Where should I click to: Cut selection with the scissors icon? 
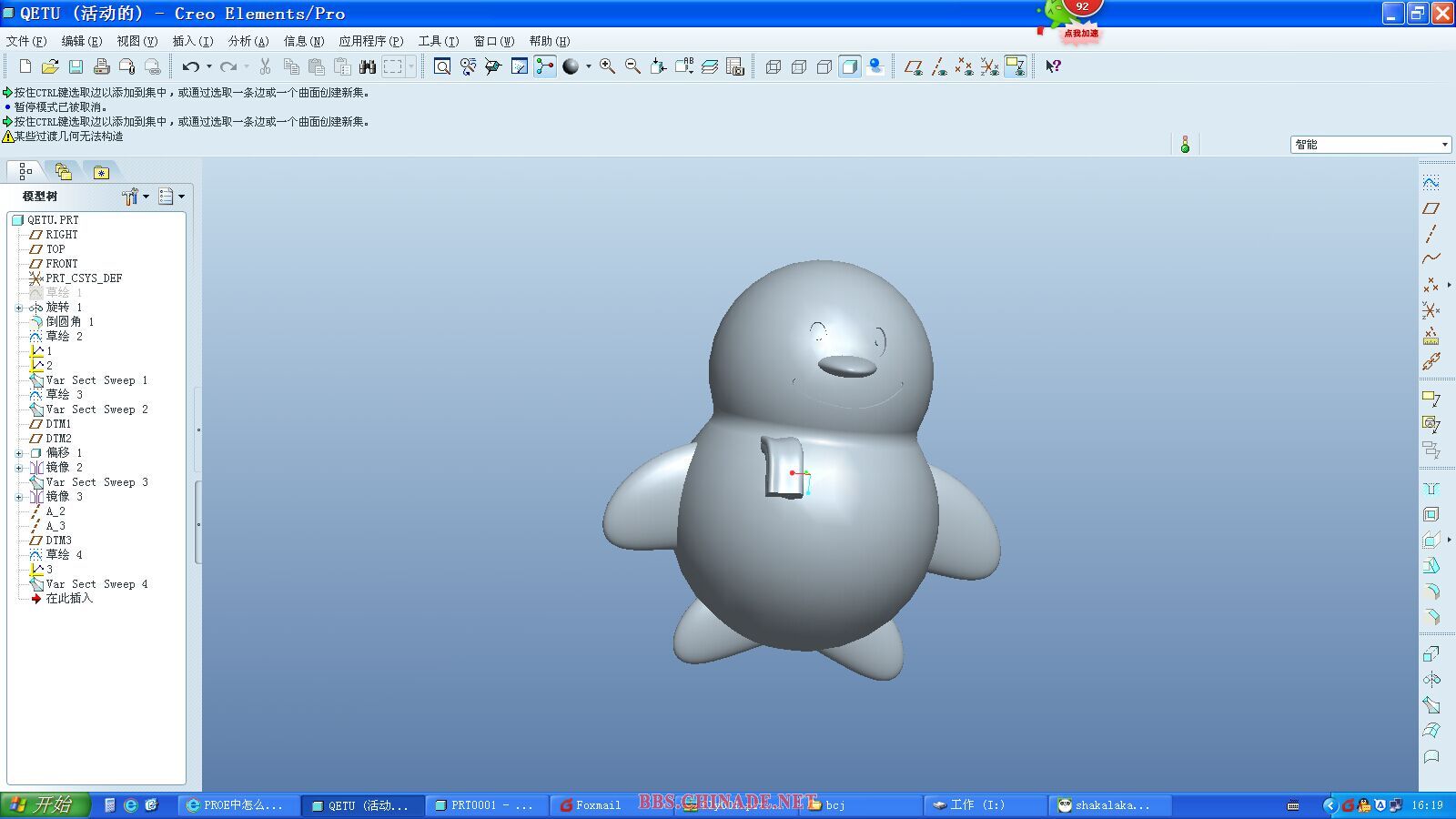[x=265, y=66]
